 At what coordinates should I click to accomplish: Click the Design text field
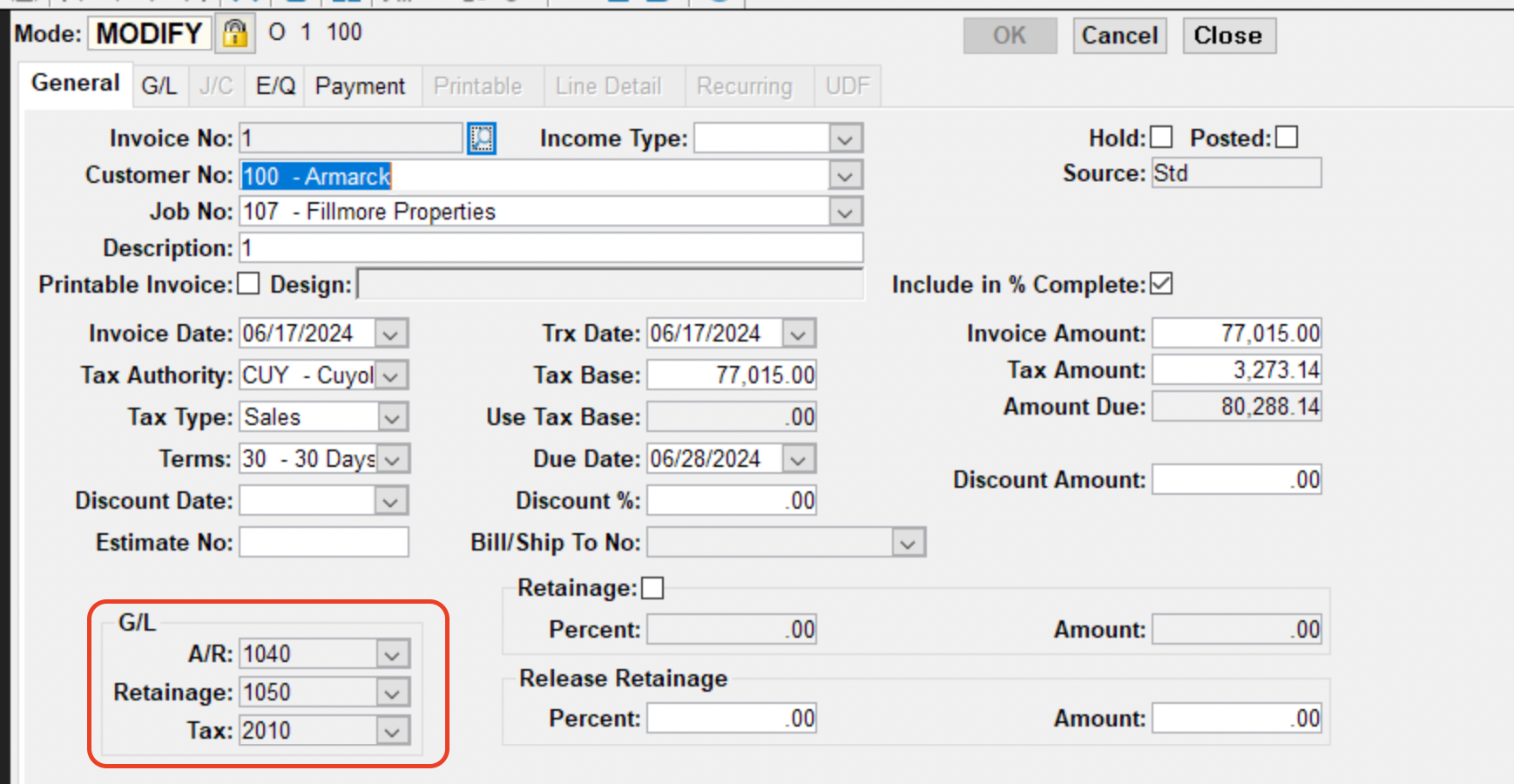pos(611,284)
